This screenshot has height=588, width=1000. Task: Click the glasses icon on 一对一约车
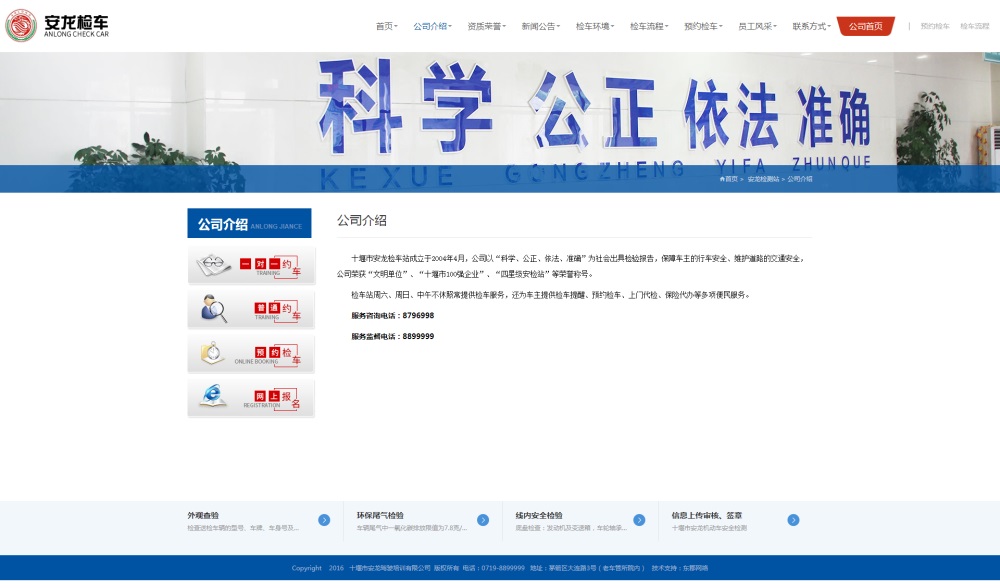(213, 265)
